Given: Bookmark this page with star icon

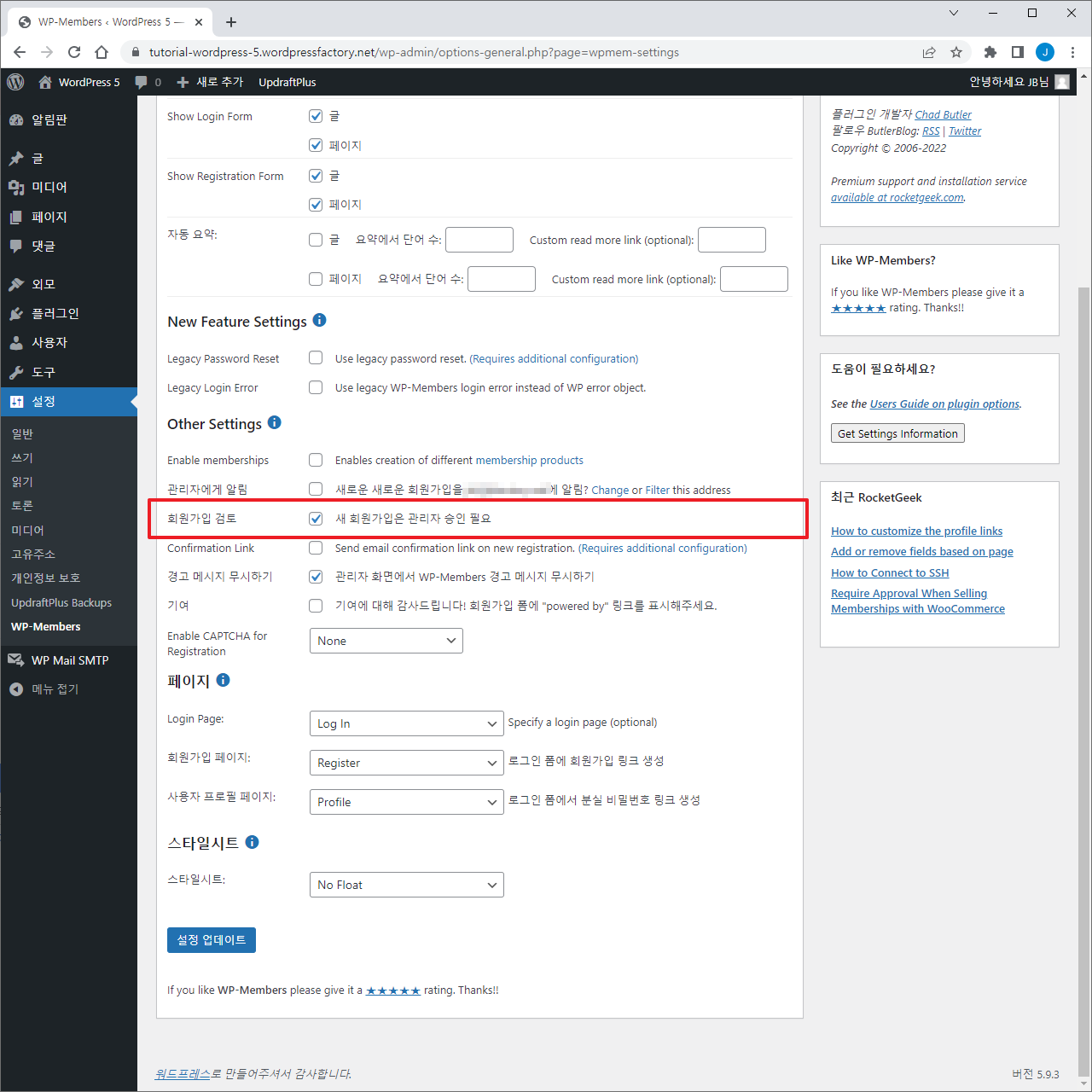Looking at the screenshot, I should click(x=956, y=52).
